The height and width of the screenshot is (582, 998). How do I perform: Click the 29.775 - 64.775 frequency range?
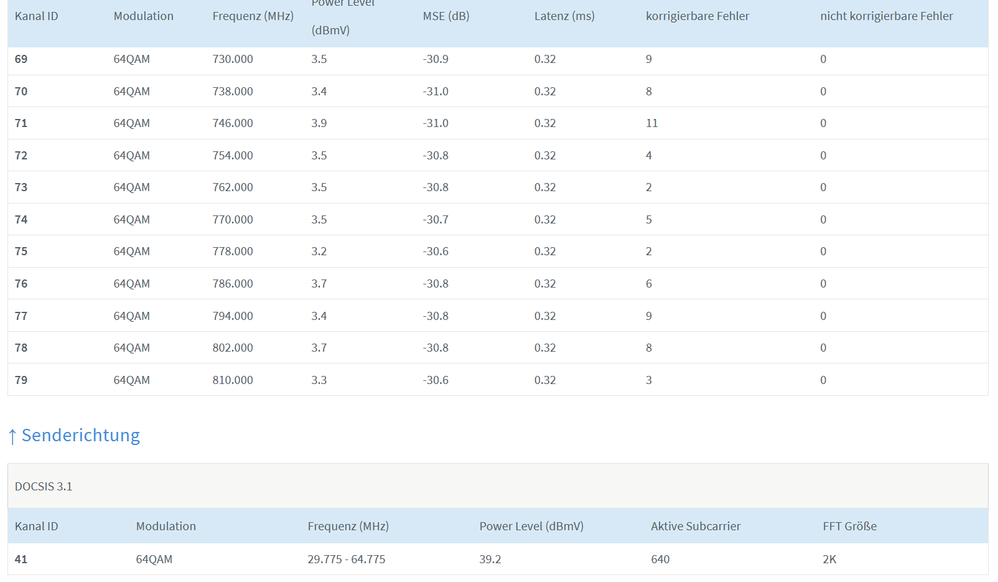coord(346,559)
